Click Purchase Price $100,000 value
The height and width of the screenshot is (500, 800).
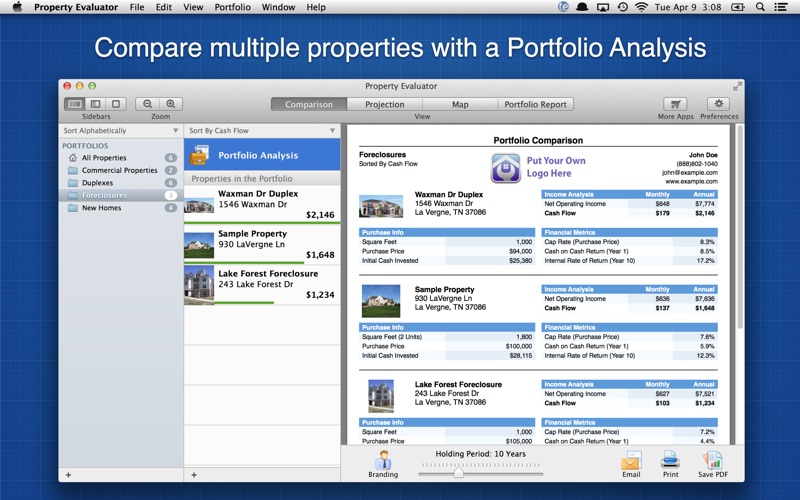tap(518, 346)
